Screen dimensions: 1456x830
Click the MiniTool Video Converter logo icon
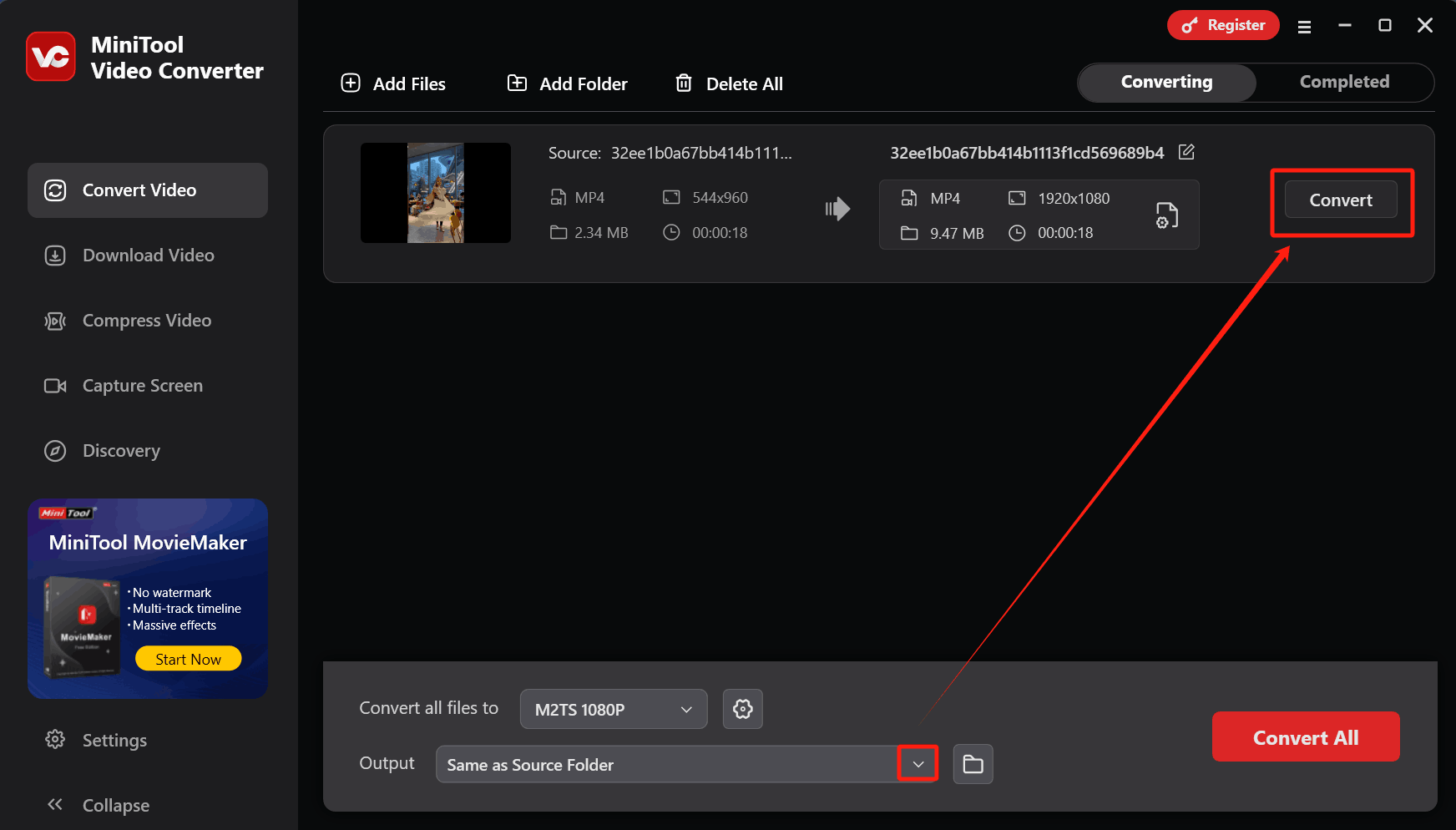(x=51, y=57)
